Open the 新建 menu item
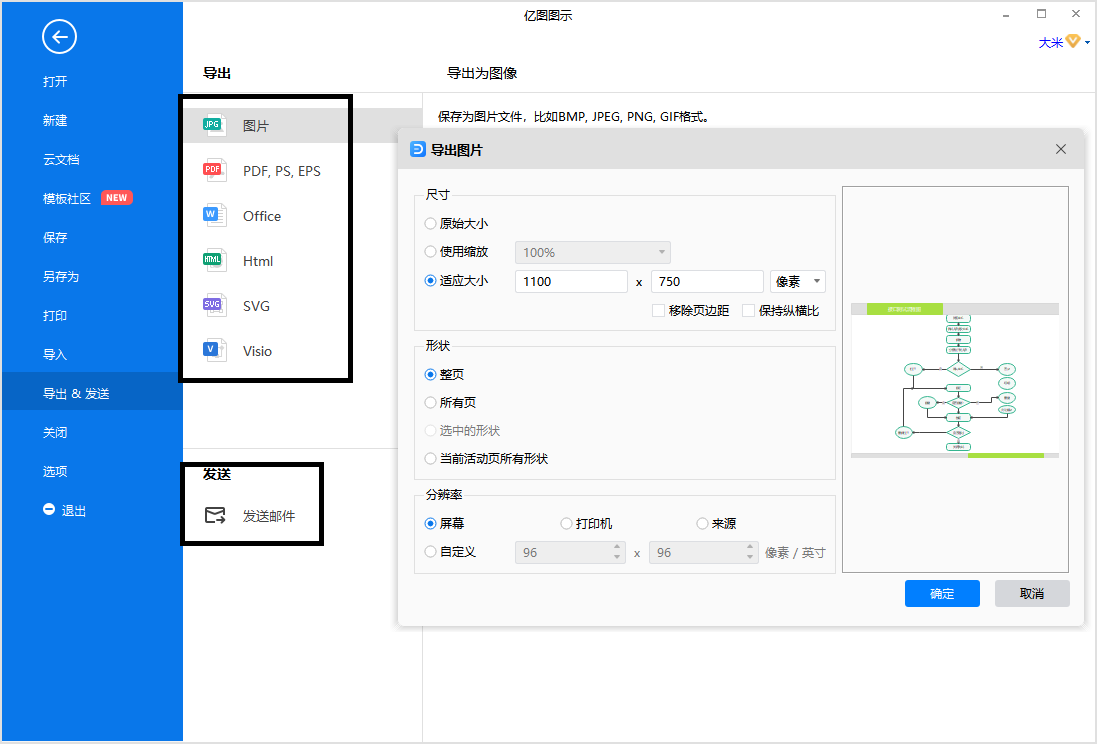The width and height of the screenshot is (1097, 744). (x=55, y=120)
